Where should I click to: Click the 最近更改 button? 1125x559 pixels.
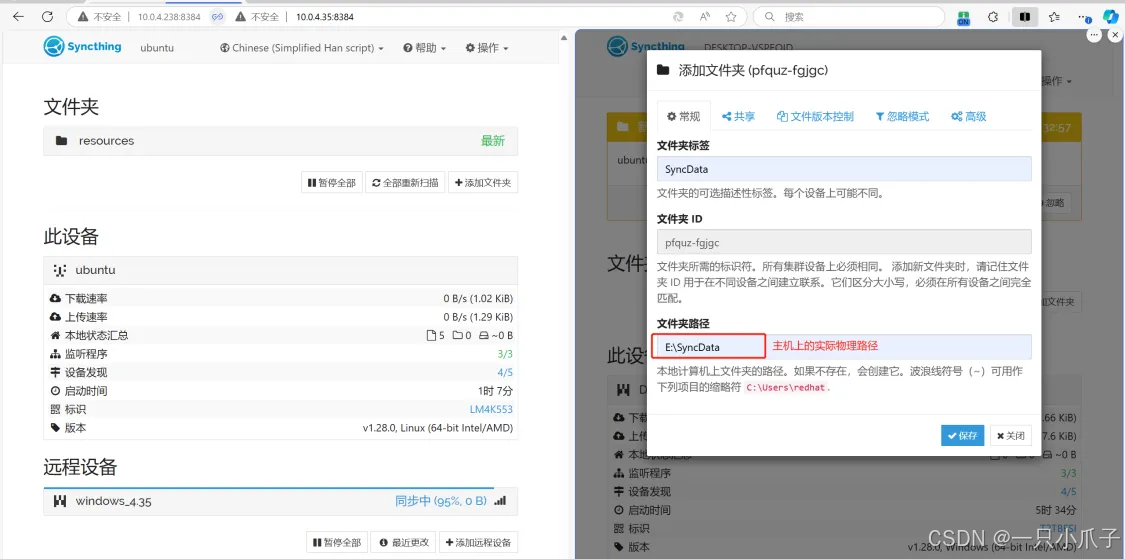click(404, 542)
